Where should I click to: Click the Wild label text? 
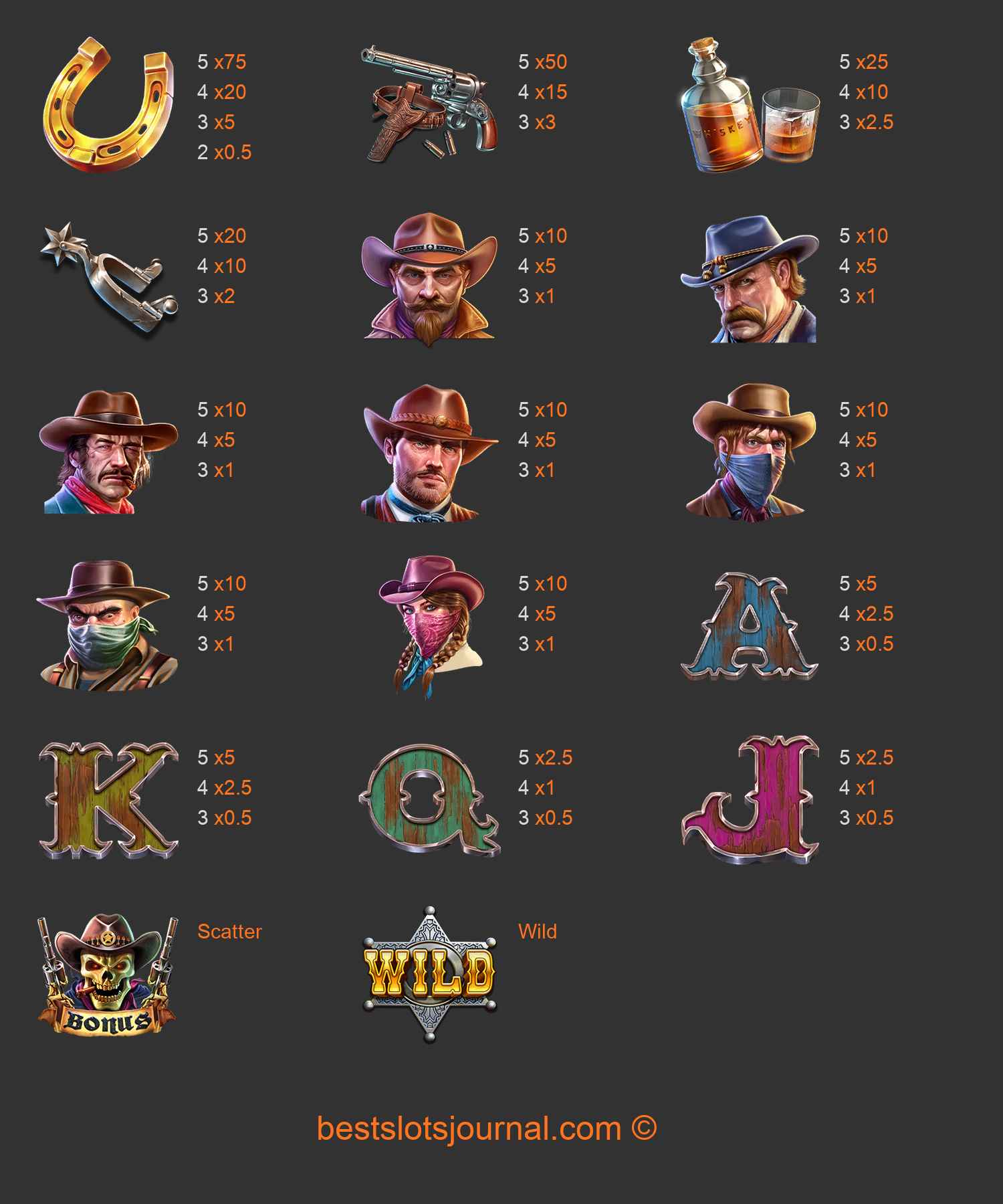(x=538, y=931)
